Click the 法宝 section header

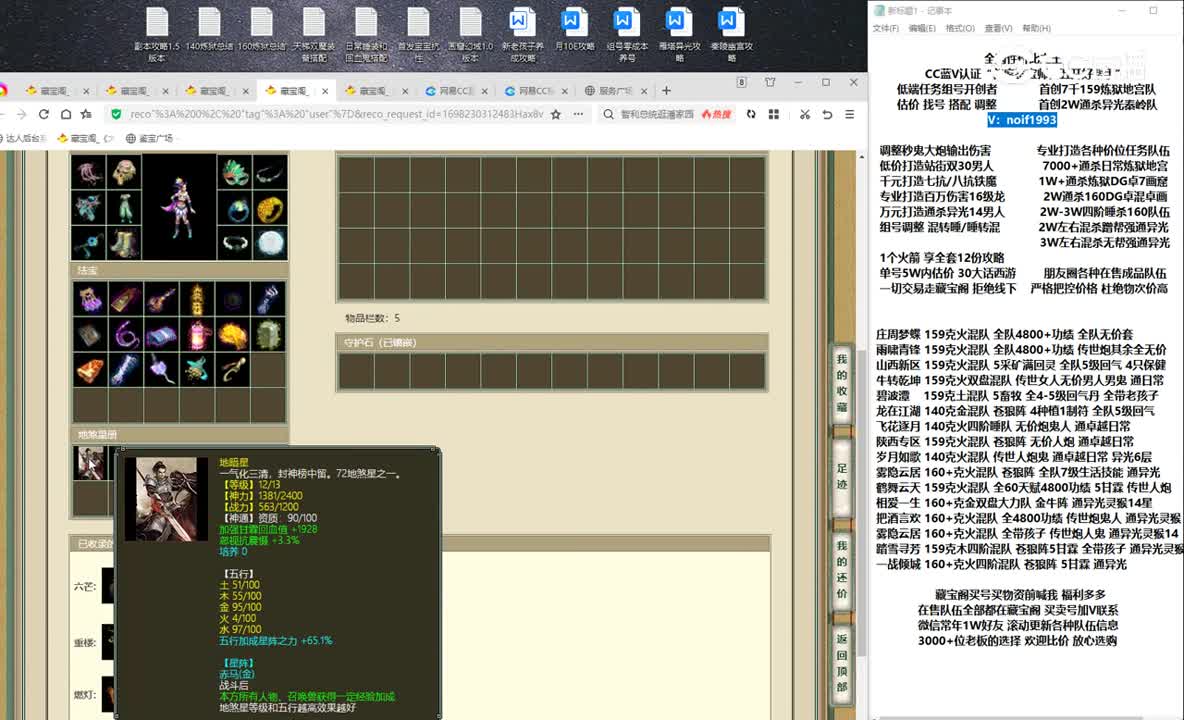coord(179,270)
